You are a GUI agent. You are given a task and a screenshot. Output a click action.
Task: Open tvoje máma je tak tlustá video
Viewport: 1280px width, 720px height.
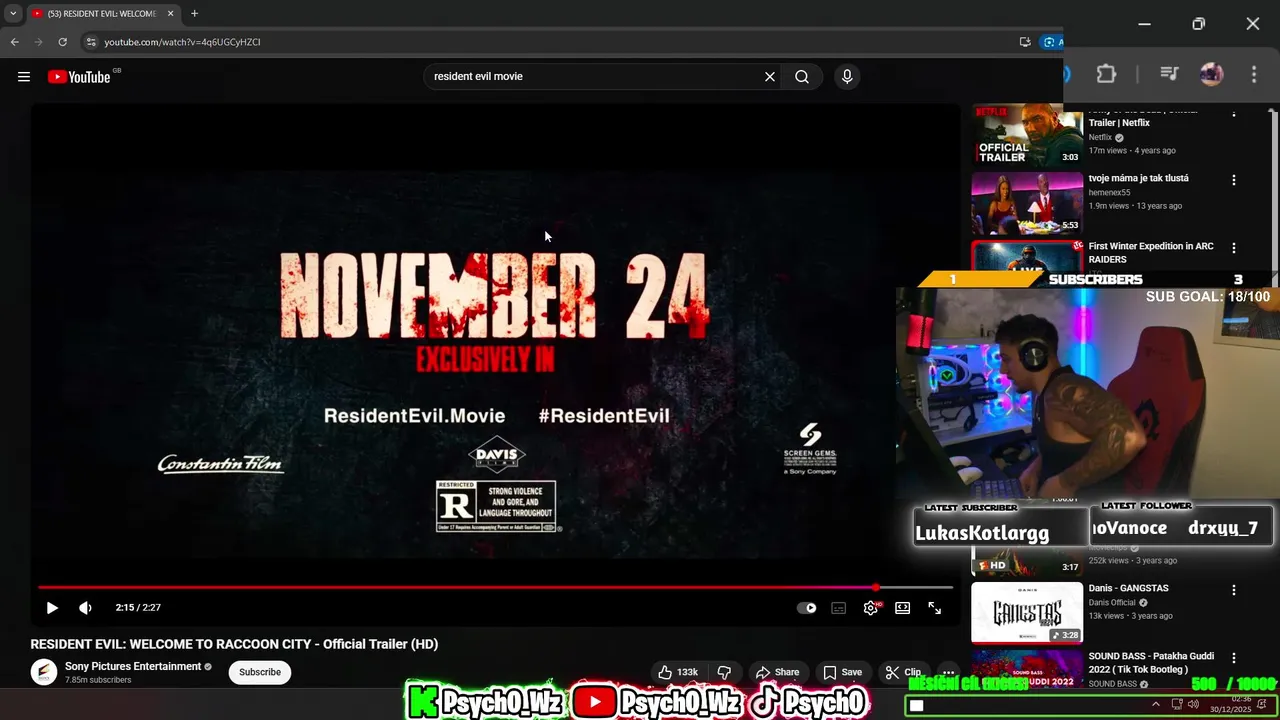(1138, 178)
